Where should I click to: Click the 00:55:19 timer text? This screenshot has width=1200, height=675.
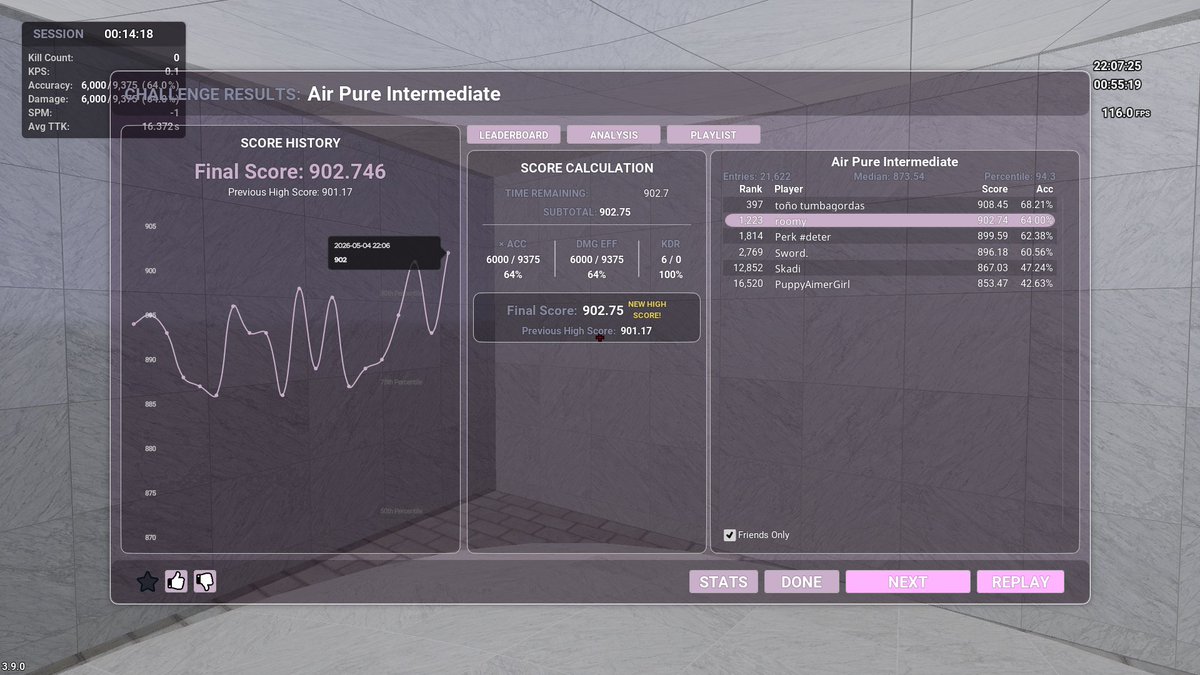point(1117,85)
